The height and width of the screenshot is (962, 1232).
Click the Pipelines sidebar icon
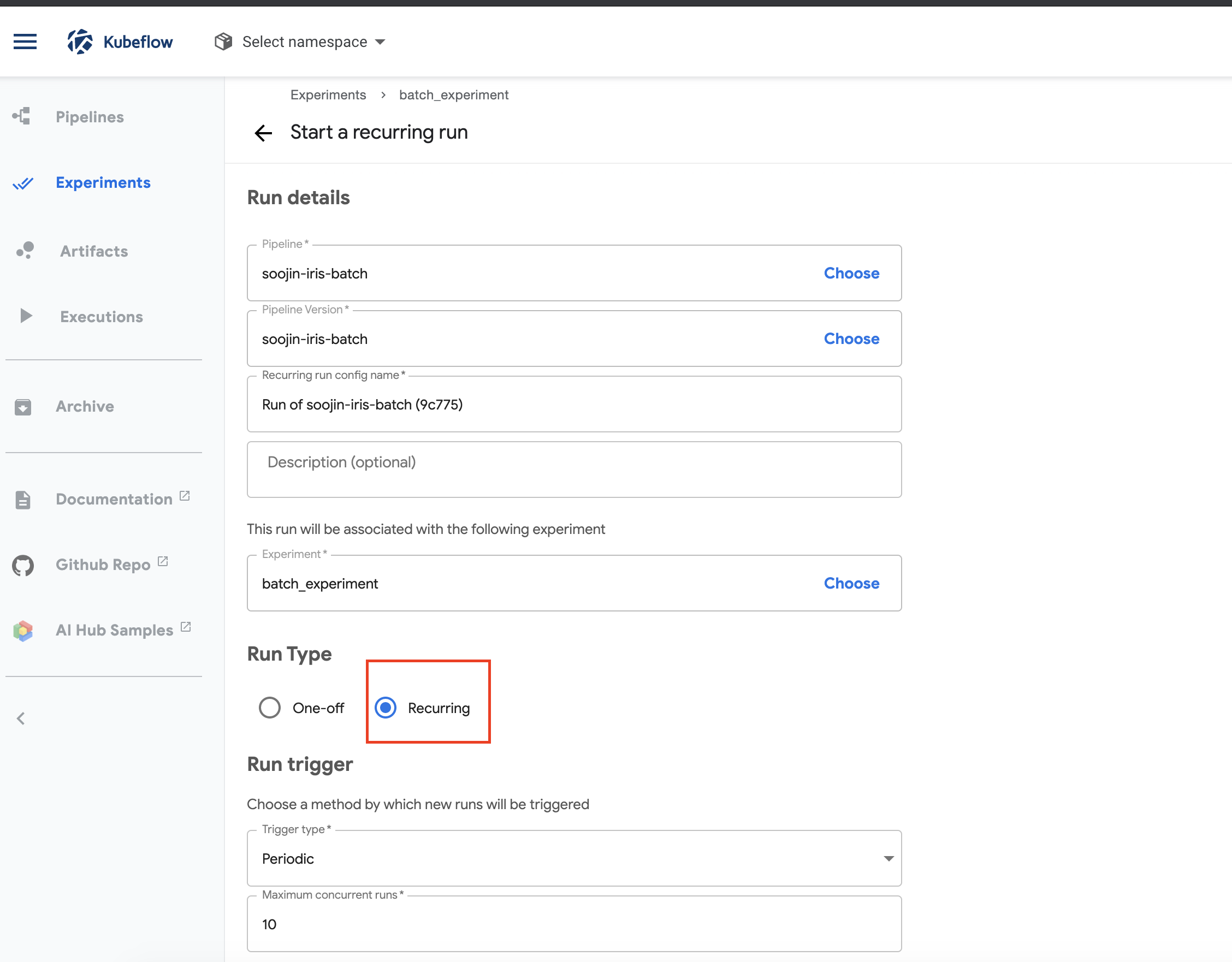click(x=22, y=116)
